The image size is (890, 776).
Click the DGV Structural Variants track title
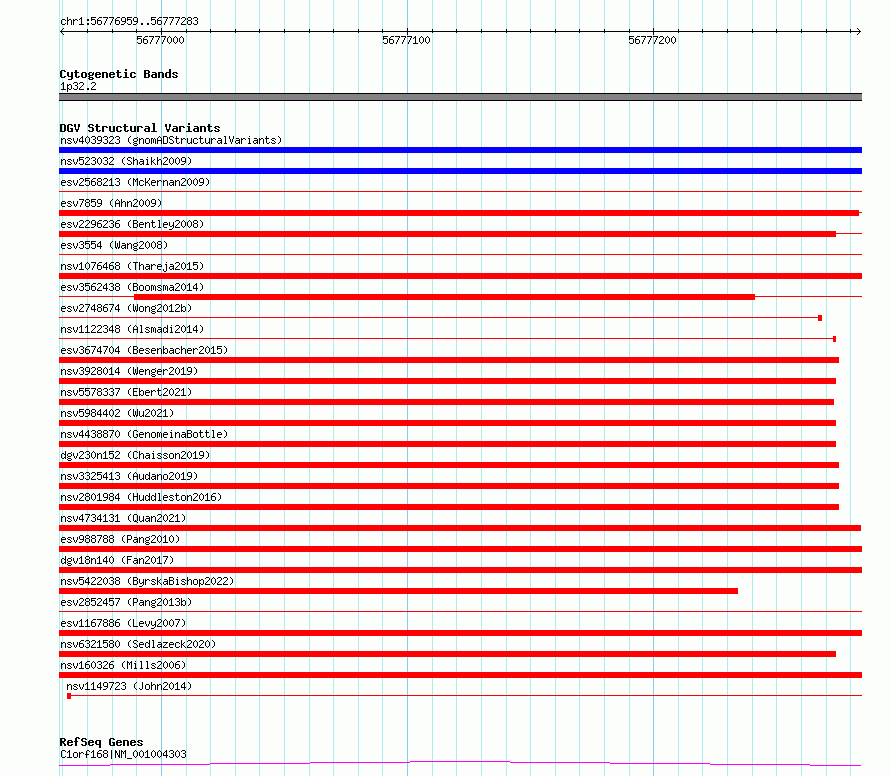pos(140,128)
